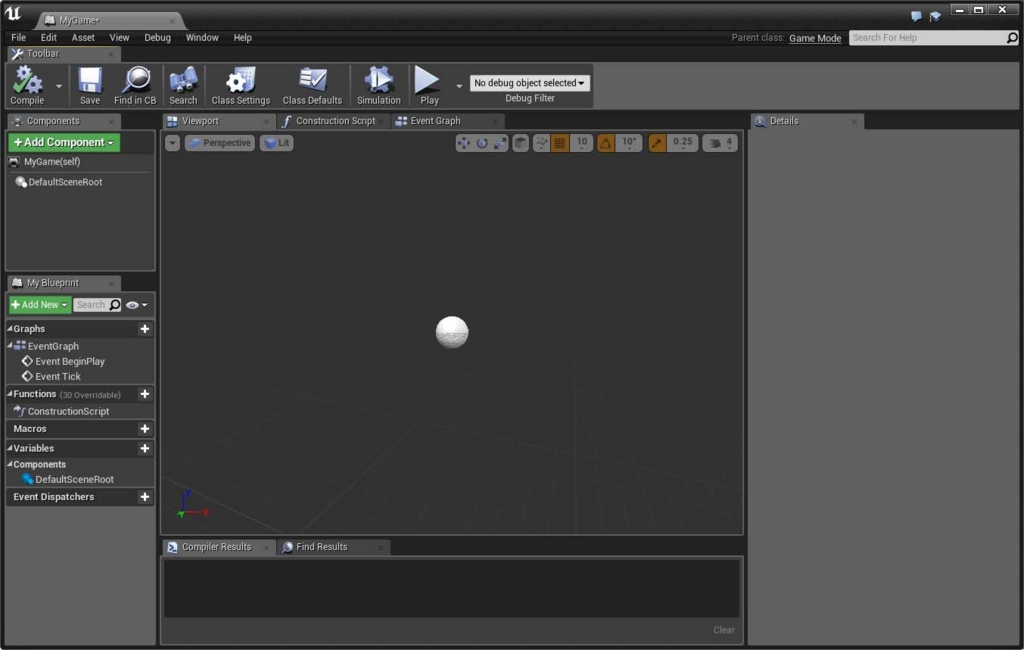Open the Lit view mode dropdown
The image size is (1024, 650).
coord(276,143)
